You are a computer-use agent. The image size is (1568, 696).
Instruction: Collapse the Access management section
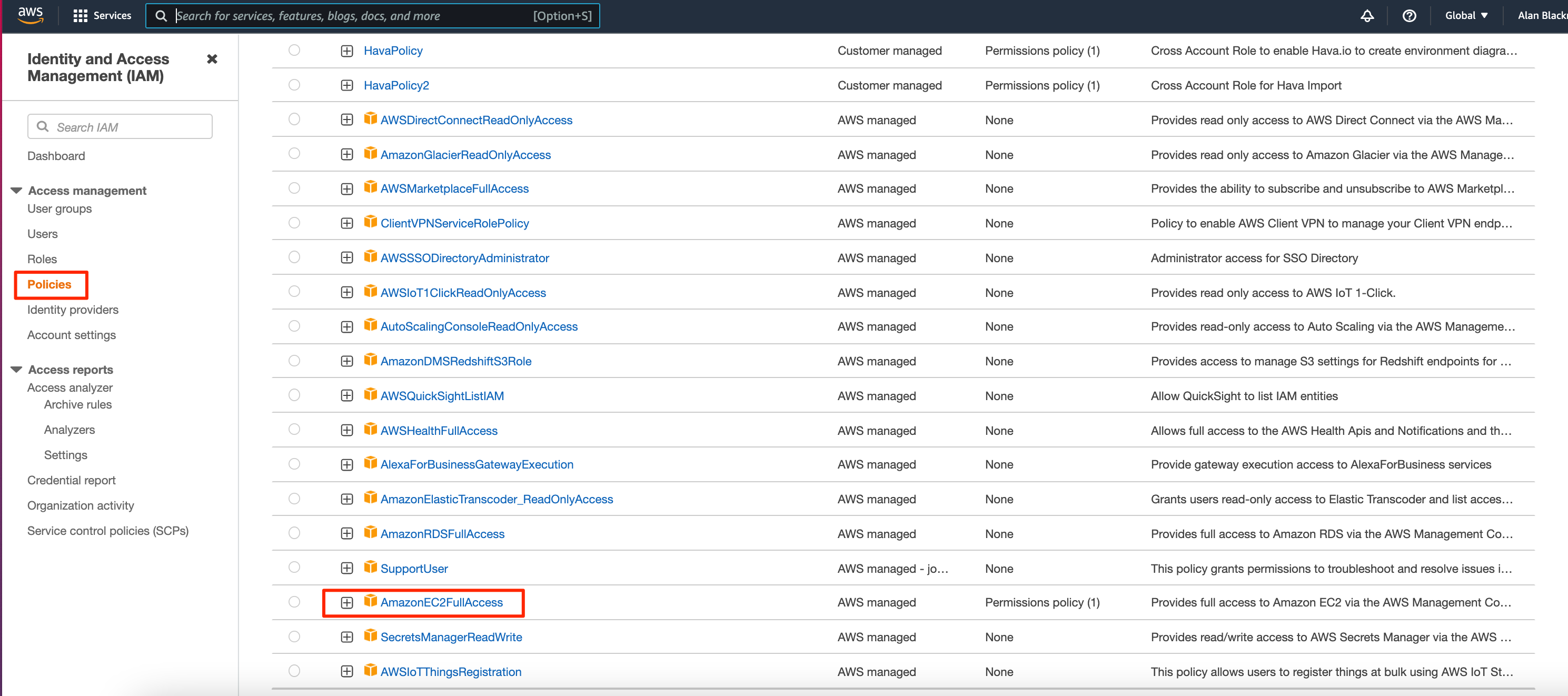click(x=15, y=190)
